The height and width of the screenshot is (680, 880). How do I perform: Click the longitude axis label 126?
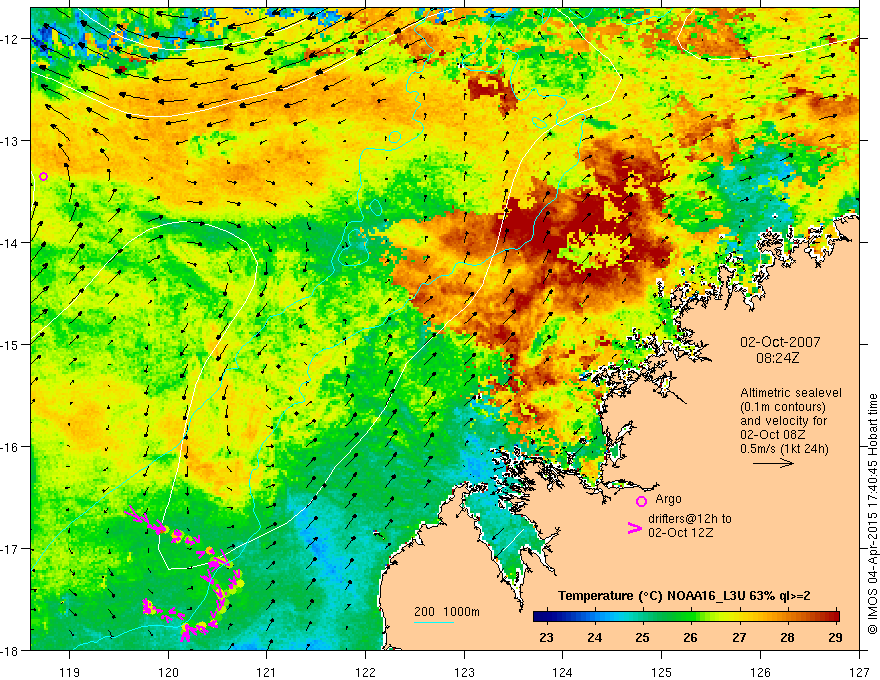point(760,672)
